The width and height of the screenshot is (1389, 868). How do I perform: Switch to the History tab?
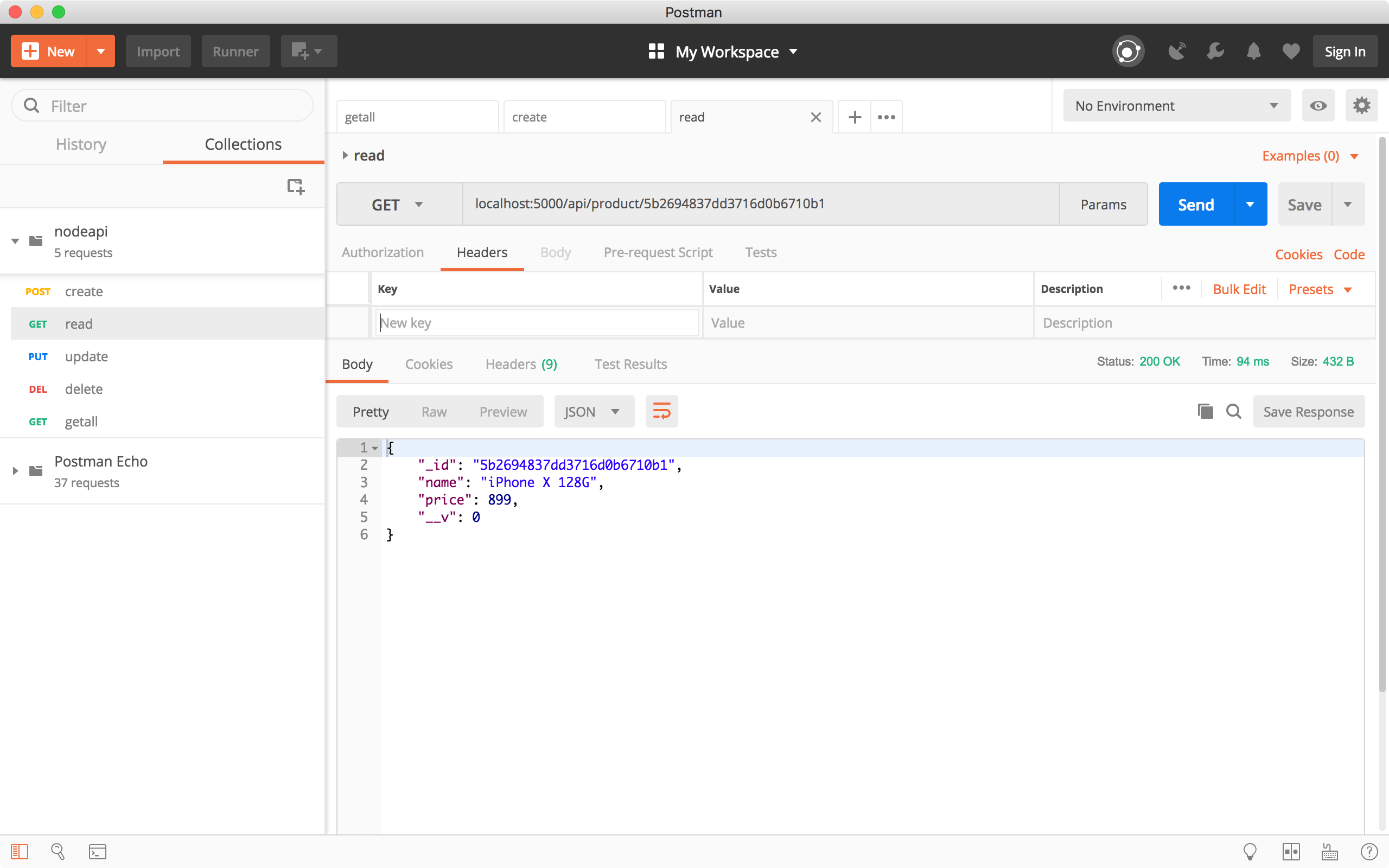coord(81,144)
